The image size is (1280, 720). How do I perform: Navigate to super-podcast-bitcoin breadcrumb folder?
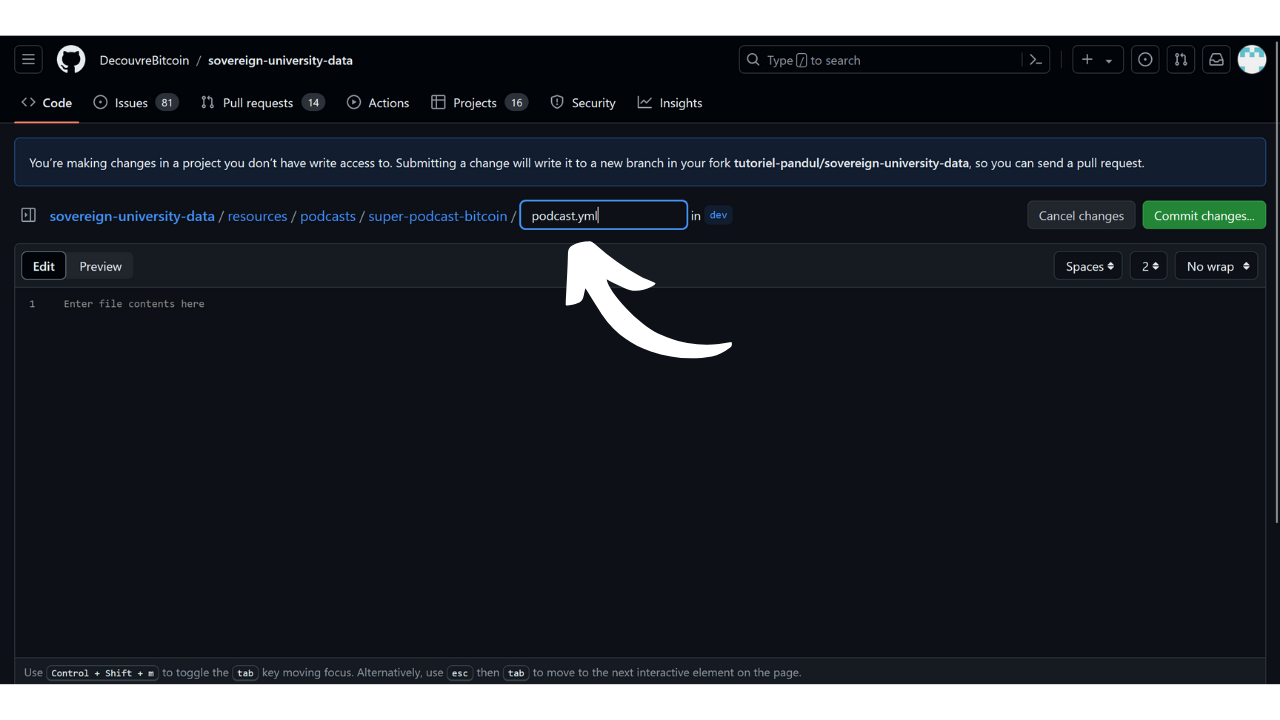(x=438, y=216)
